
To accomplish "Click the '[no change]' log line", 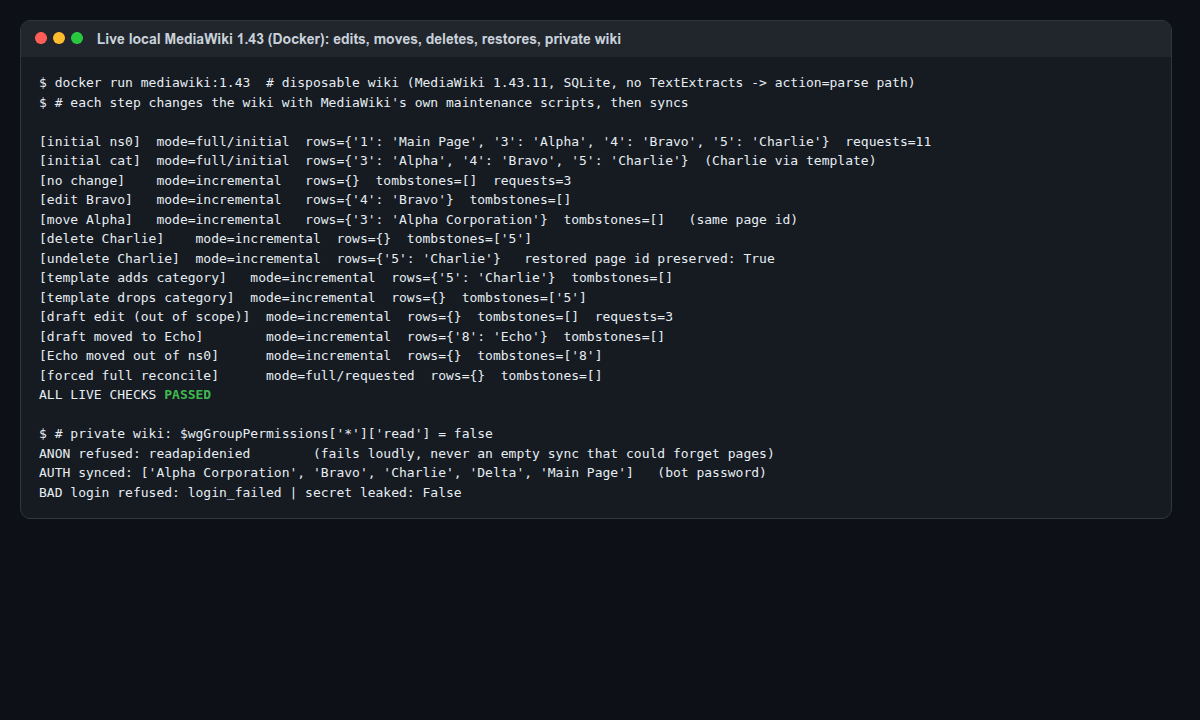I will click(305, 181).
